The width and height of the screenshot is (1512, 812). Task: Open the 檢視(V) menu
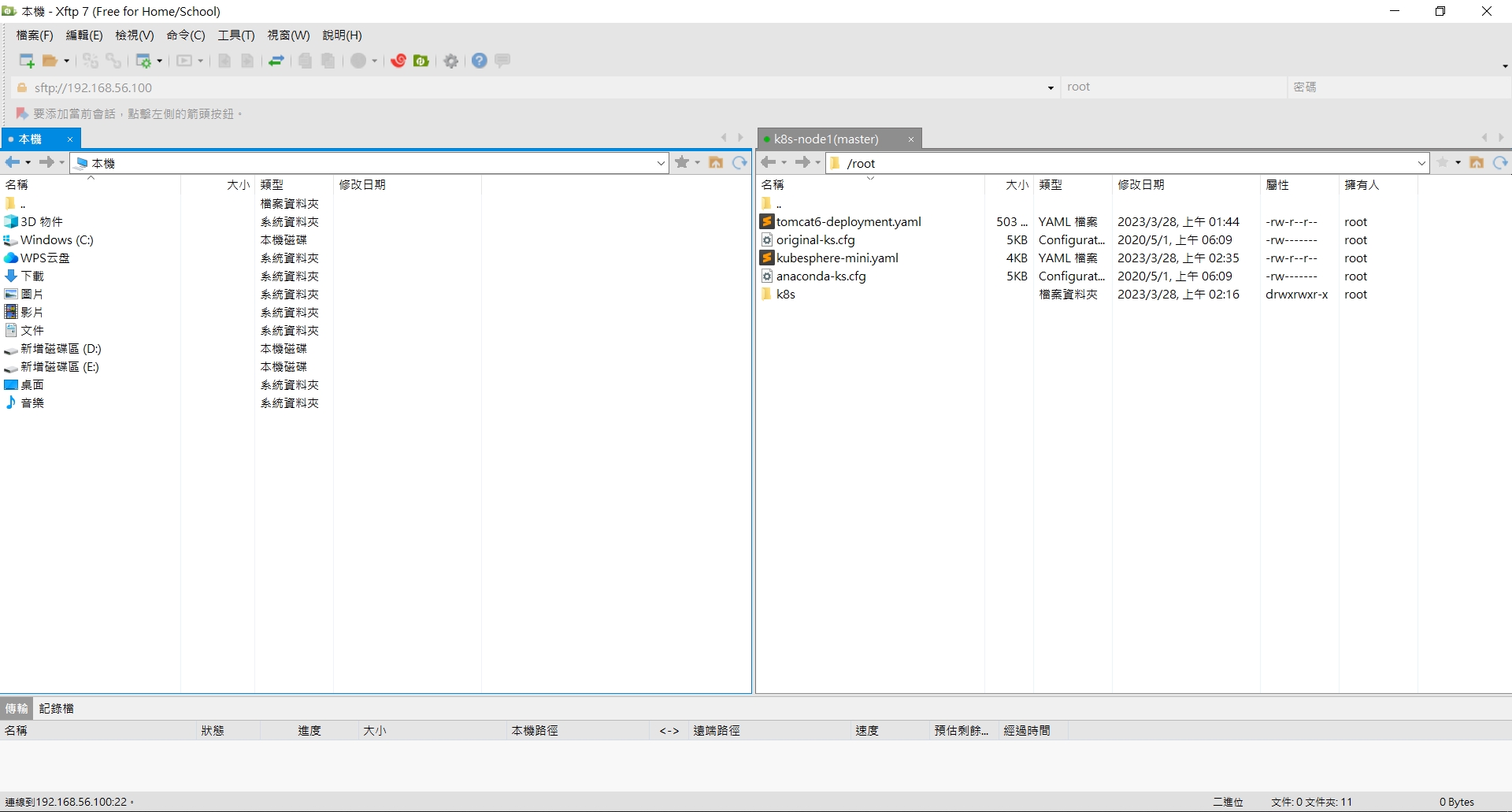click(x=135, y=35)
